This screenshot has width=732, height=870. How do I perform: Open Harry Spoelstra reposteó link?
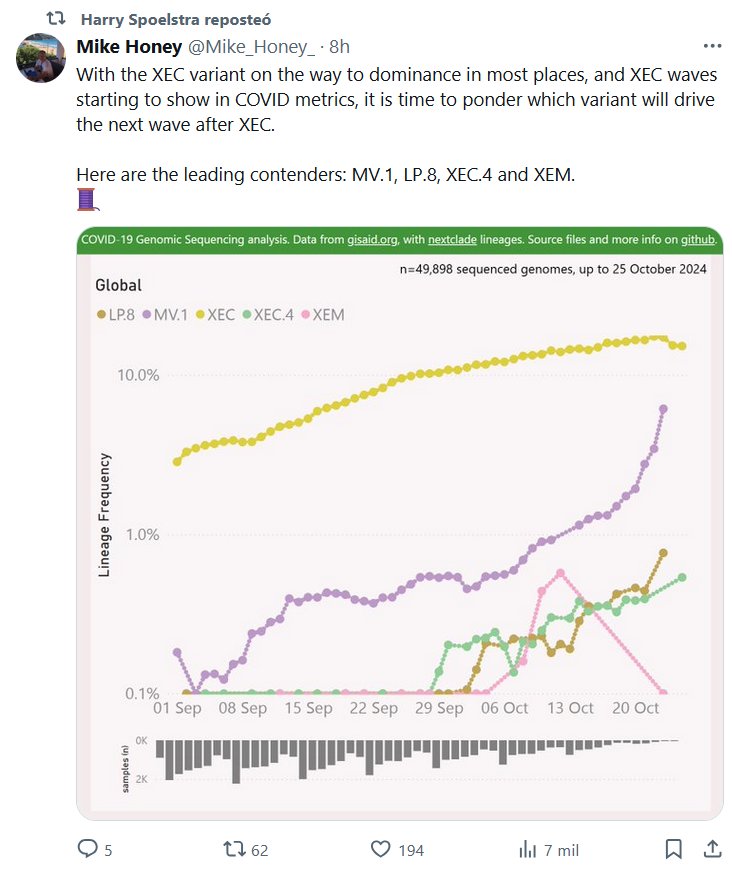click(175, 19)
